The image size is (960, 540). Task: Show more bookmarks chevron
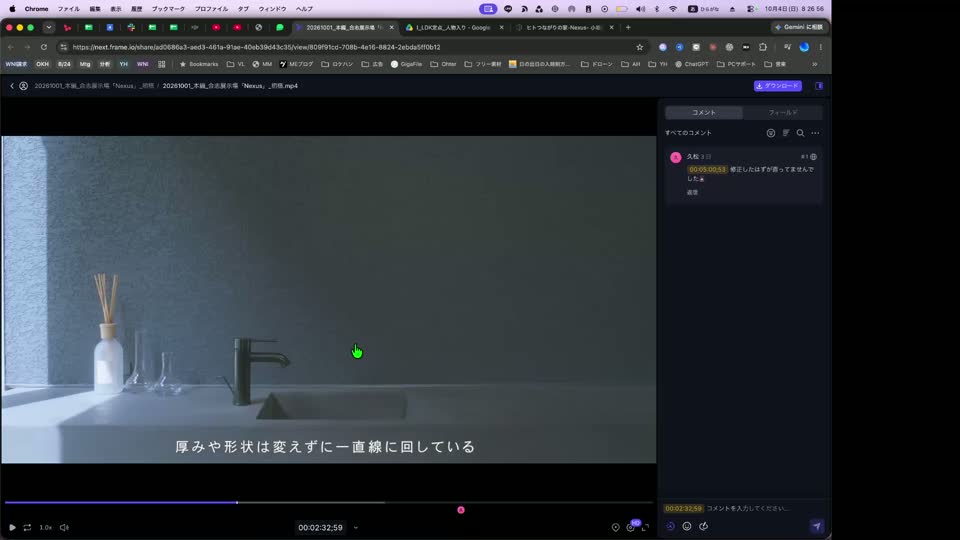coord(815,64)
